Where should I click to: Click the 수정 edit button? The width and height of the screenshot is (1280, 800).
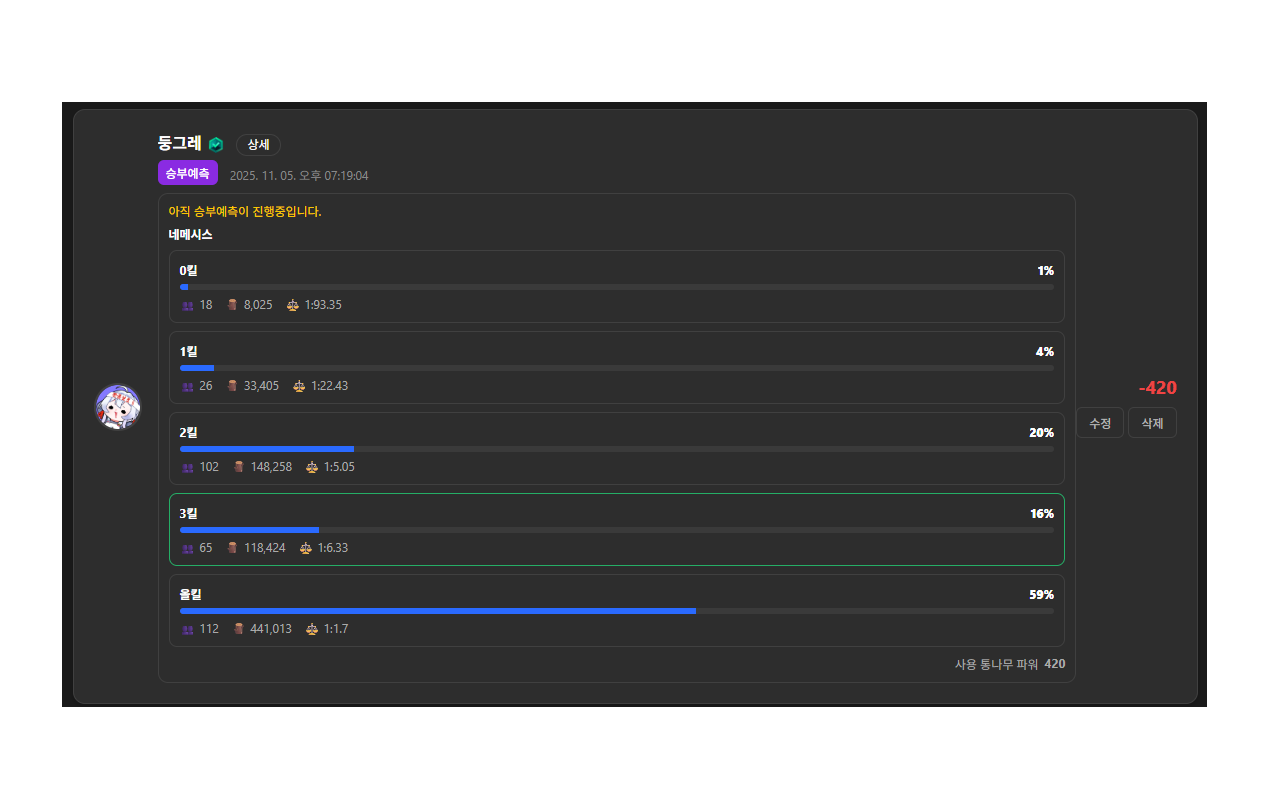click(x=1100, y=423)
